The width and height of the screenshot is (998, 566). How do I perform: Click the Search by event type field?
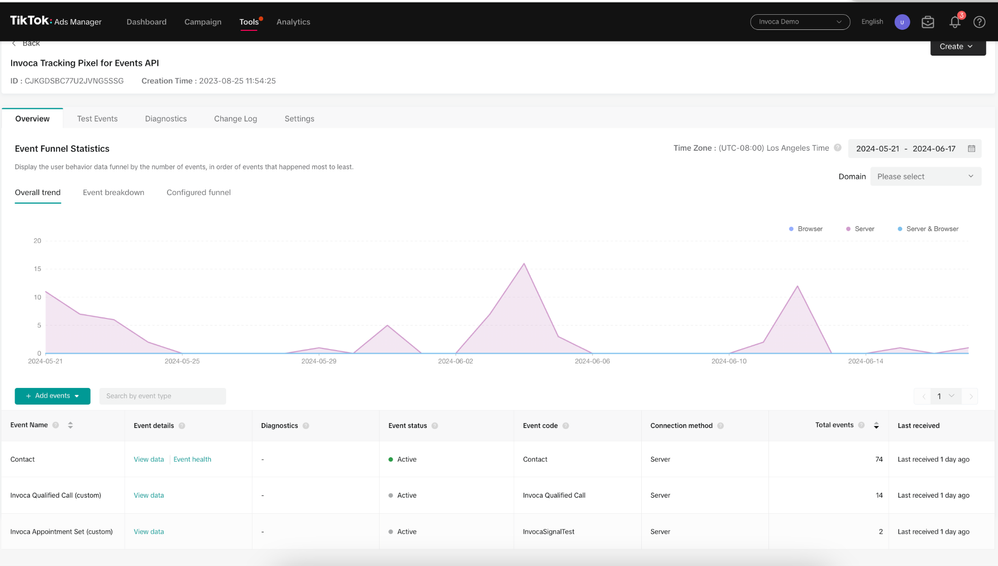point(162,396)
